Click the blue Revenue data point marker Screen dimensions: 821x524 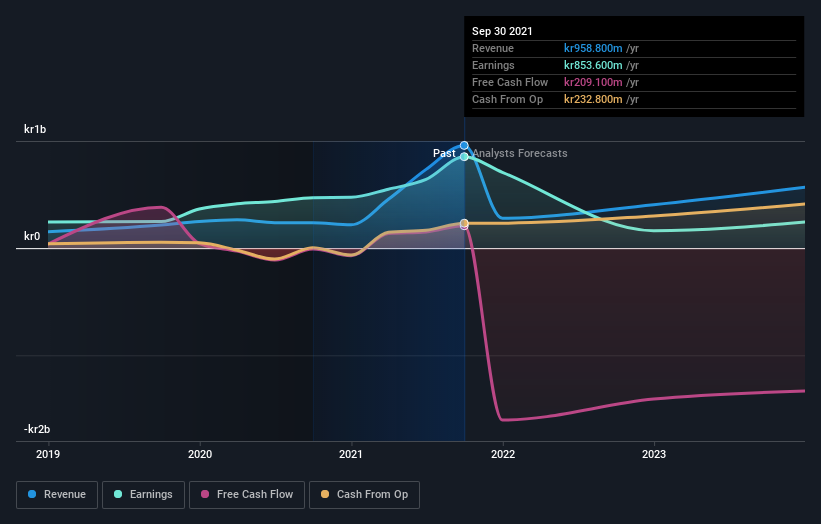[x=464, y=146]
